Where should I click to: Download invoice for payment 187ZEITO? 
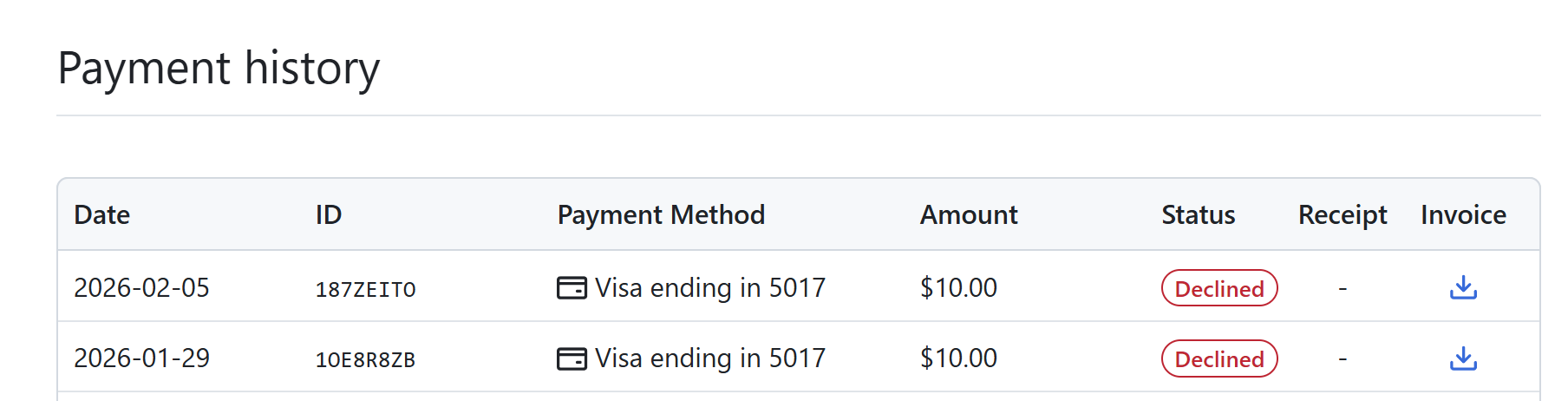(x=1463, y=287)
